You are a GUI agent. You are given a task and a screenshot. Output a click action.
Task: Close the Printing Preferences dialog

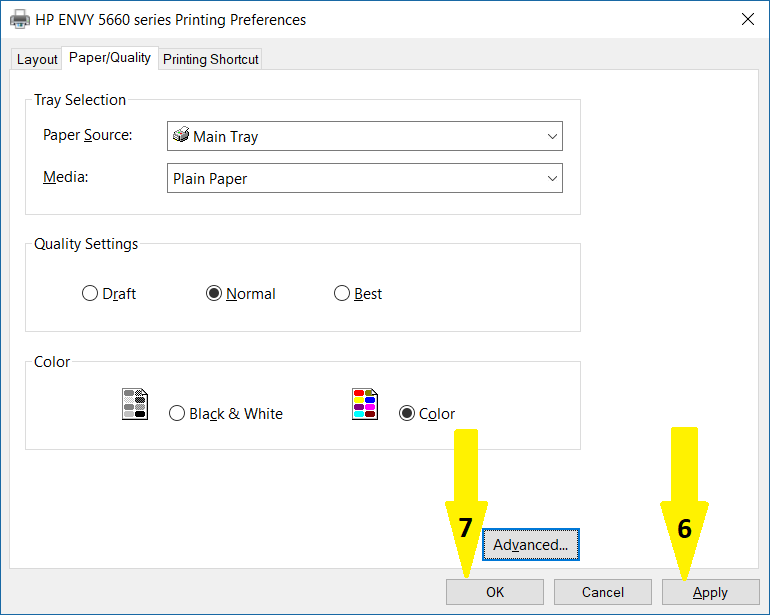click(747, 19)
